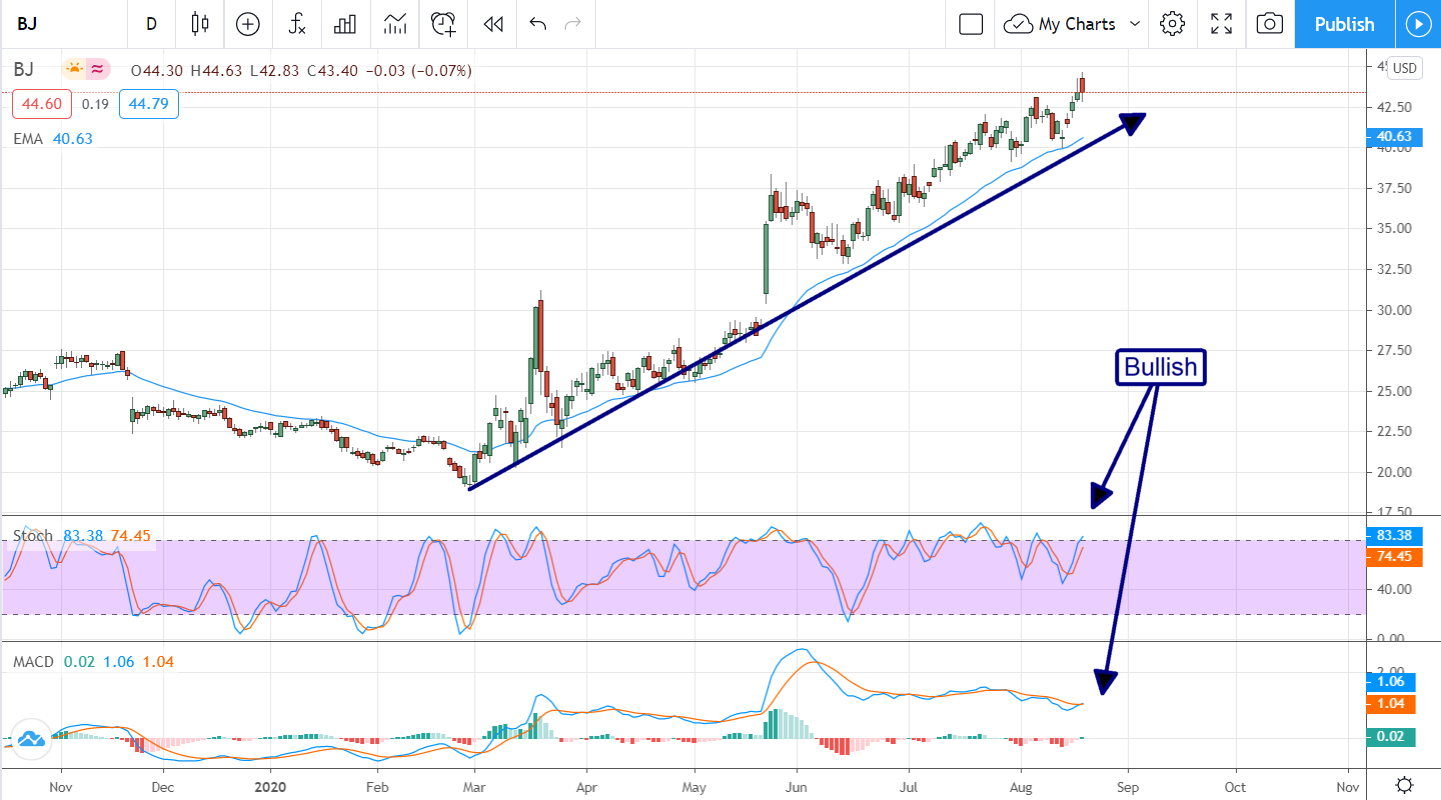Click the blue Publish button
Screen dimensions: 1441x800
coord(1344,24)
